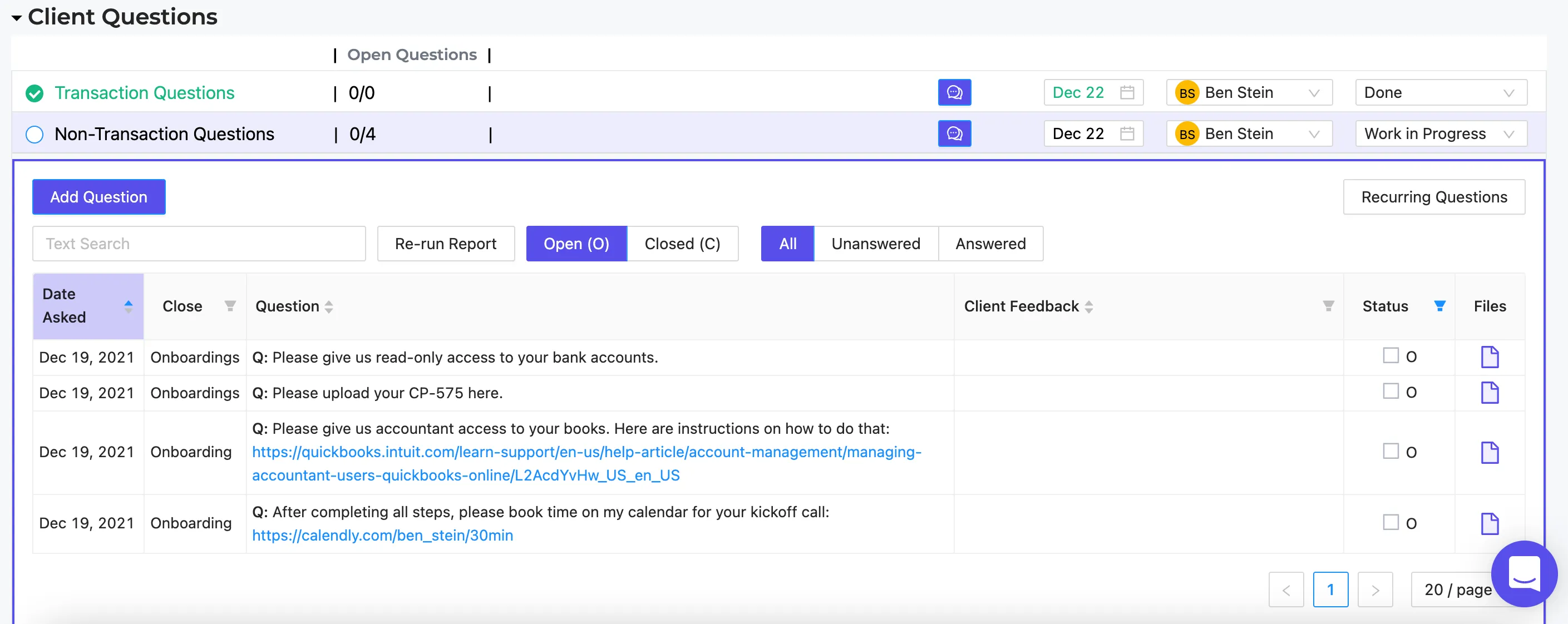Click the Status column filter icon
The width and height of the screenshot is (1568, 624).
click(x=1439, y=306)
